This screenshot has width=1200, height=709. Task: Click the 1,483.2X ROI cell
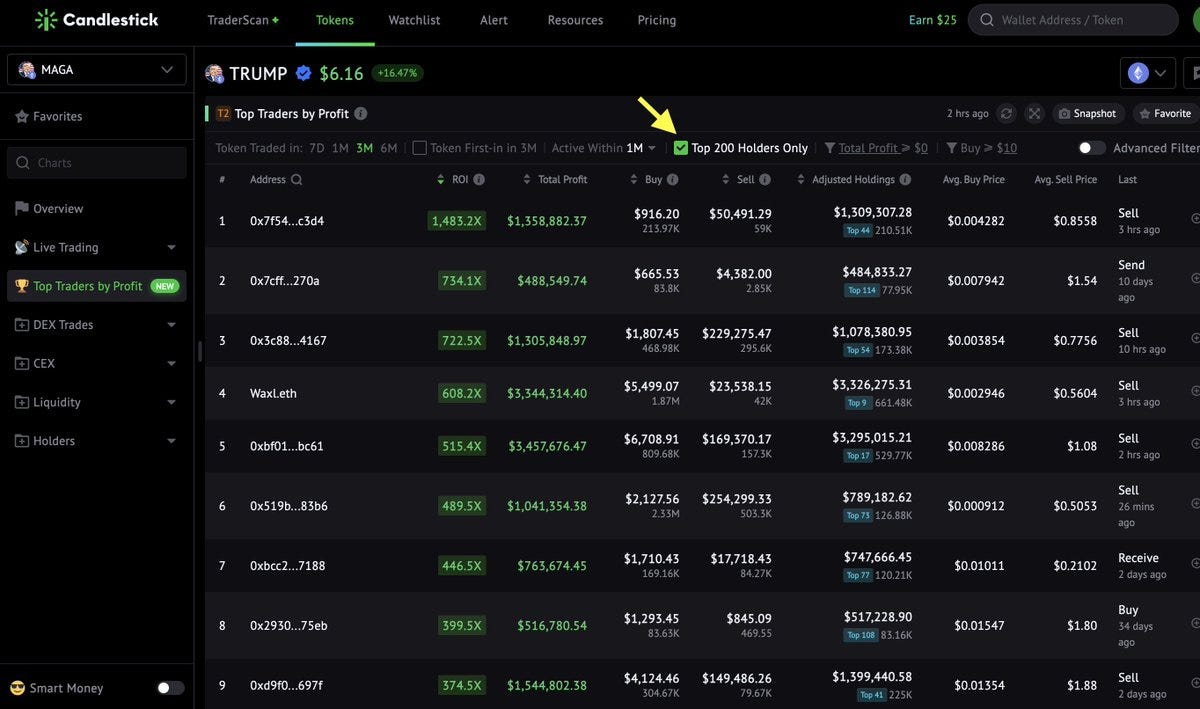pyautogui.click(x=457, y=221)
